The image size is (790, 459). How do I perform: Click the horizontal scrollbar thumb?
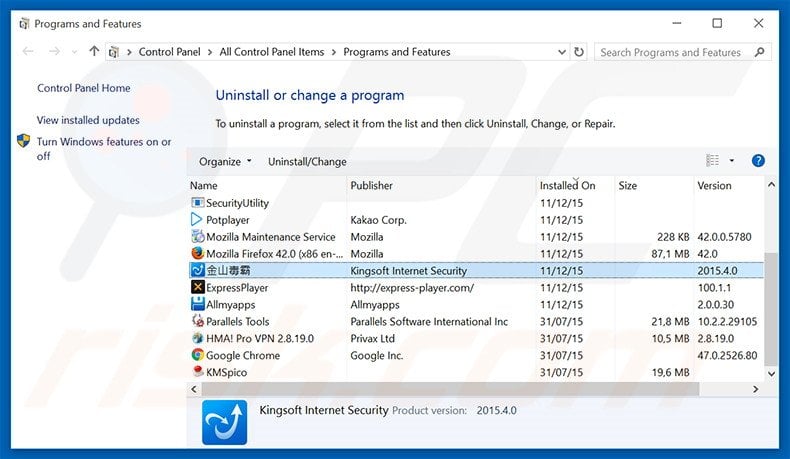pyautogui.click(x=450, y=389)
